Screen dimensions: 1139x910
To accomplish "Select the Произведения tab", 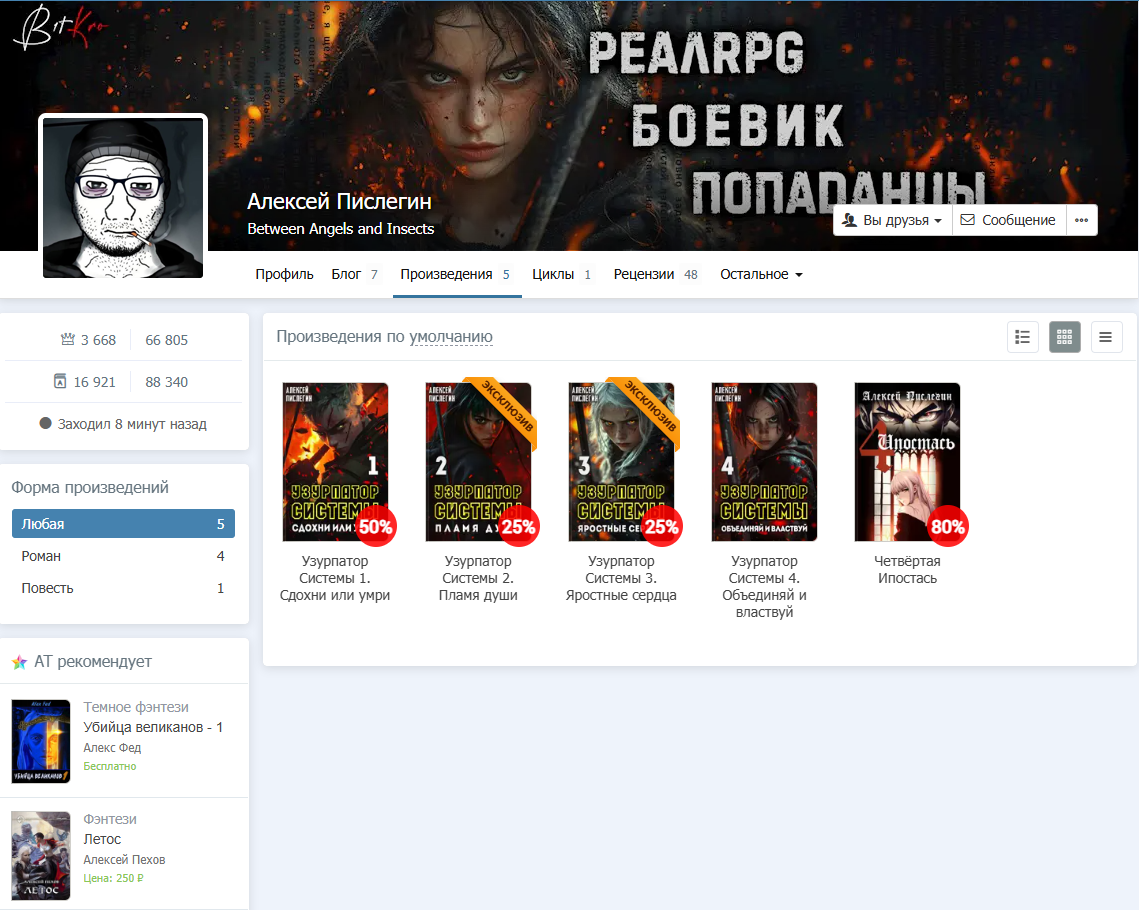I will click(x=456, y=275).
